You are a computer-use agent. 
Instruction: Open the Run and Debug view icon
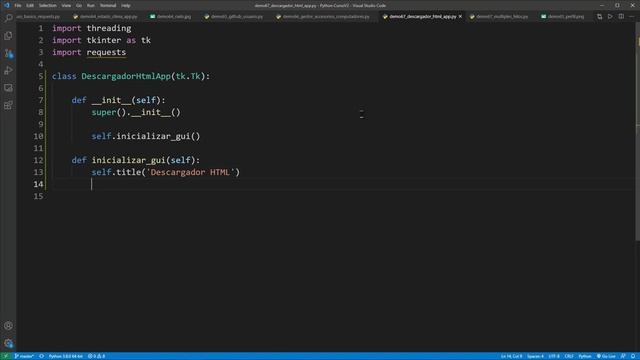(8, 71)
